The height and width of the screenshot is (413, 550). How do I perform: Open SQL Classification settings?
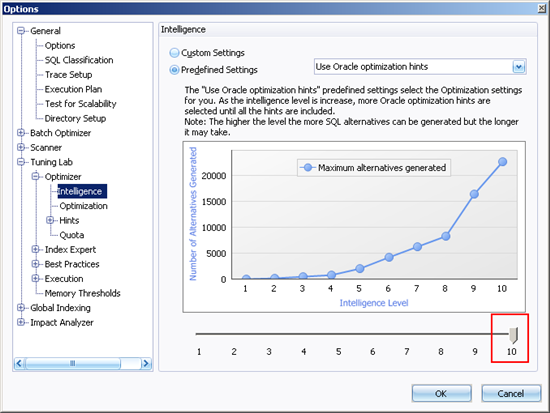[x=79, y=60]
